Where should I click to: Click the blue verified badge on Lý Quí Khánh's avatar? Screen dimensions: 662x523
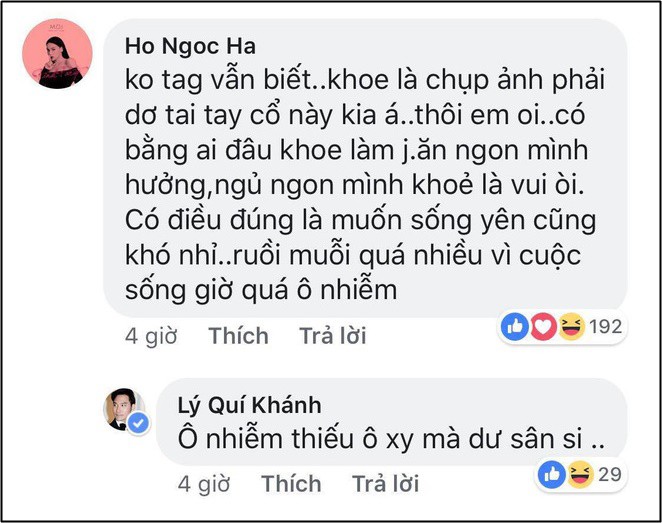[x=140, y=423]
